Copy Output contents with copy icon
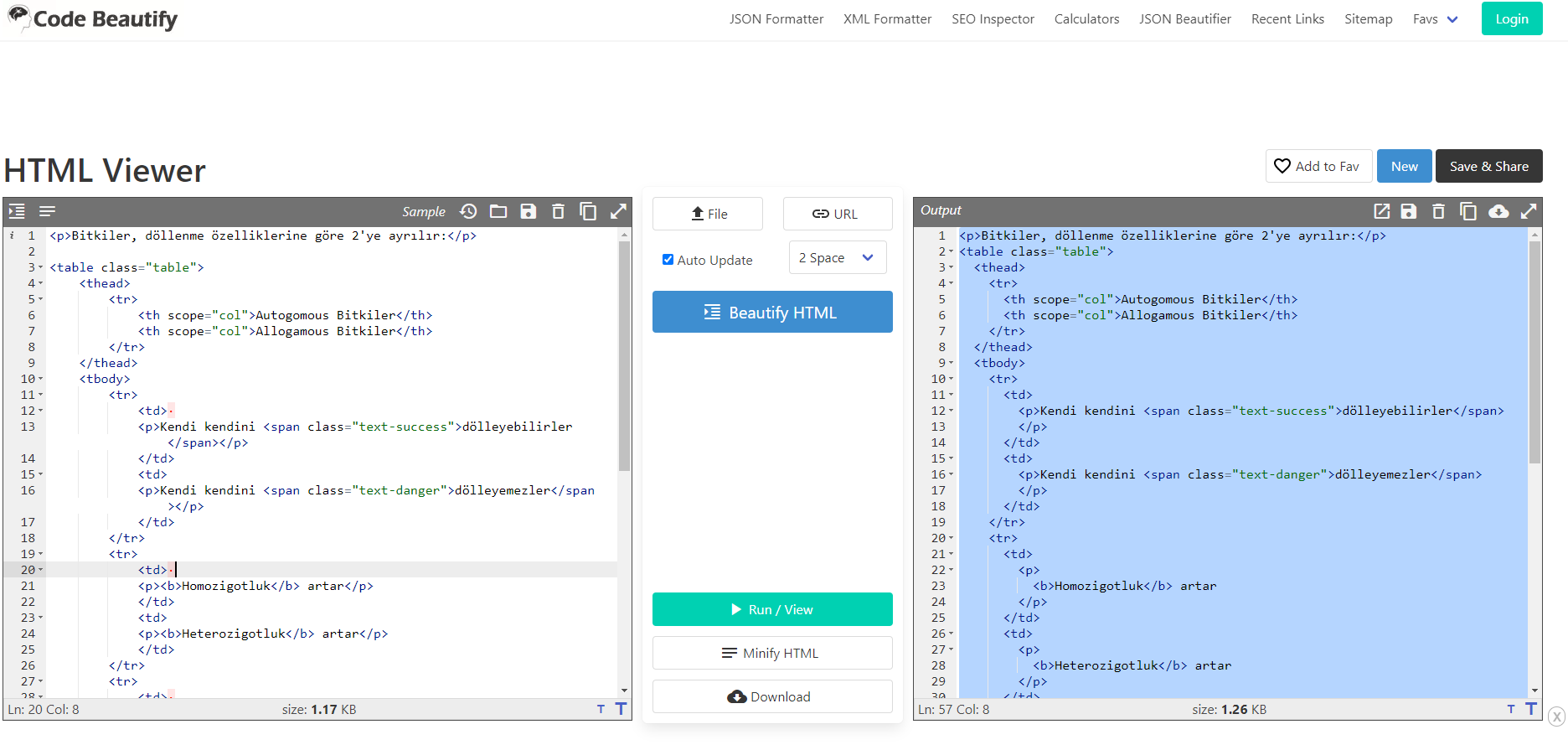The height and width of the screenshot is (745, 1568). click(x=1468, y=211)
